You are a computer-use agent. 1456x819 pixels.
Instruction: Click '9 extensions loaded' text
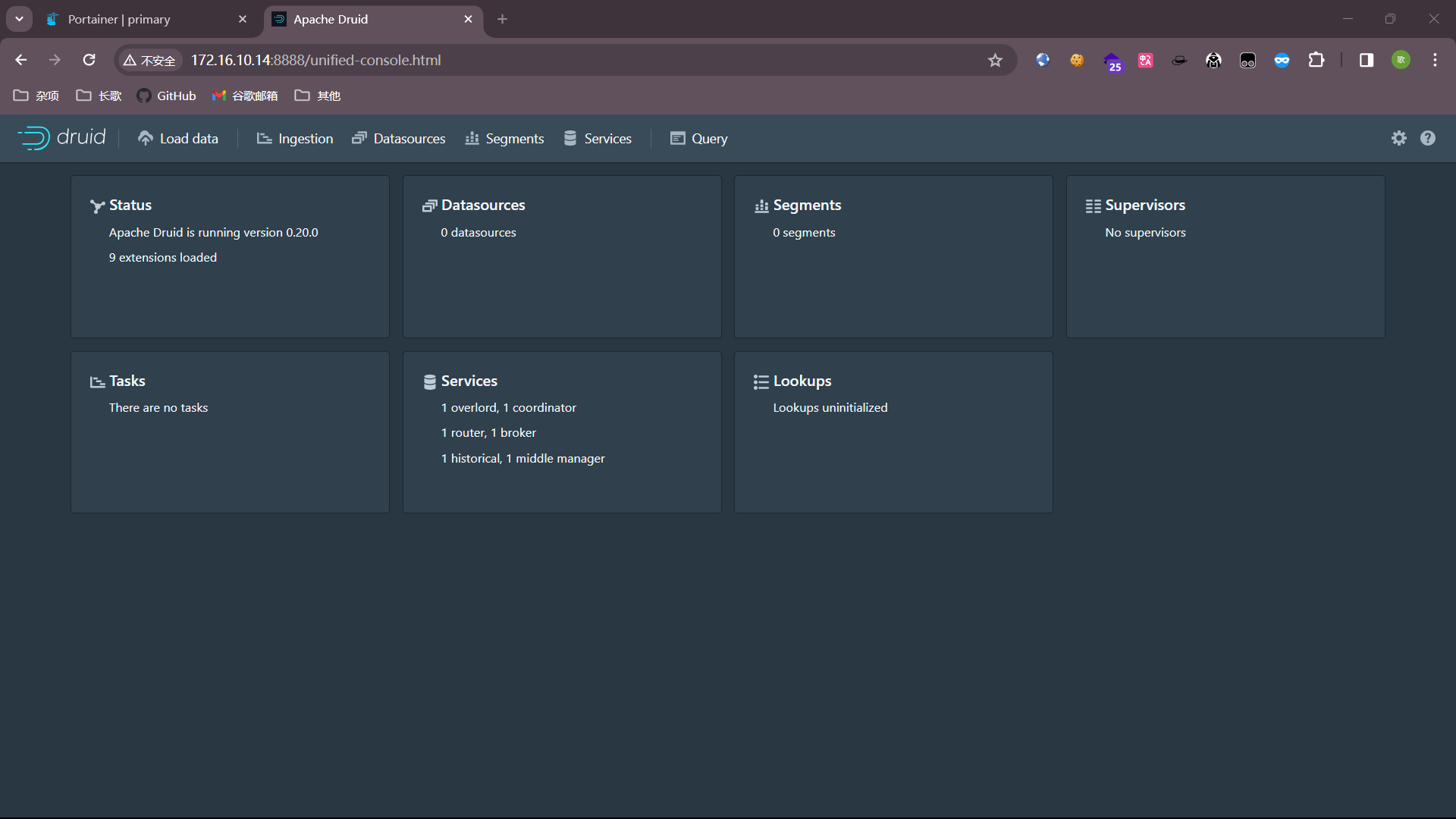pos(163,257)
